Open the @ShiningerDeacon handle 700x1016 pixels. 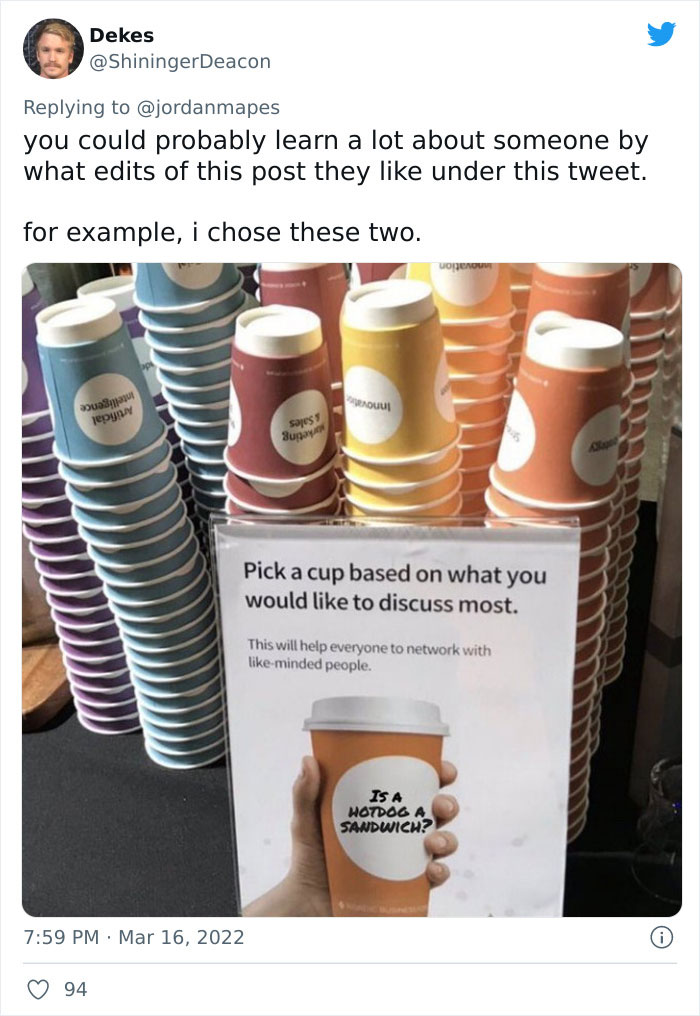[180, 62]
